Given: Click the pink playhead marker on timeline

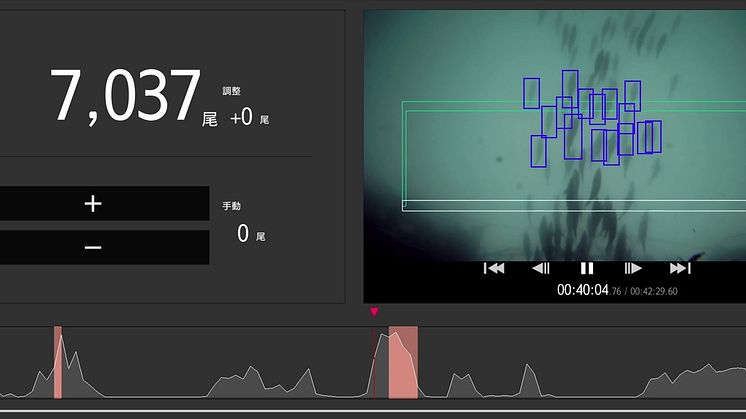Looking at the screenshot, I should tap(374, 312).
